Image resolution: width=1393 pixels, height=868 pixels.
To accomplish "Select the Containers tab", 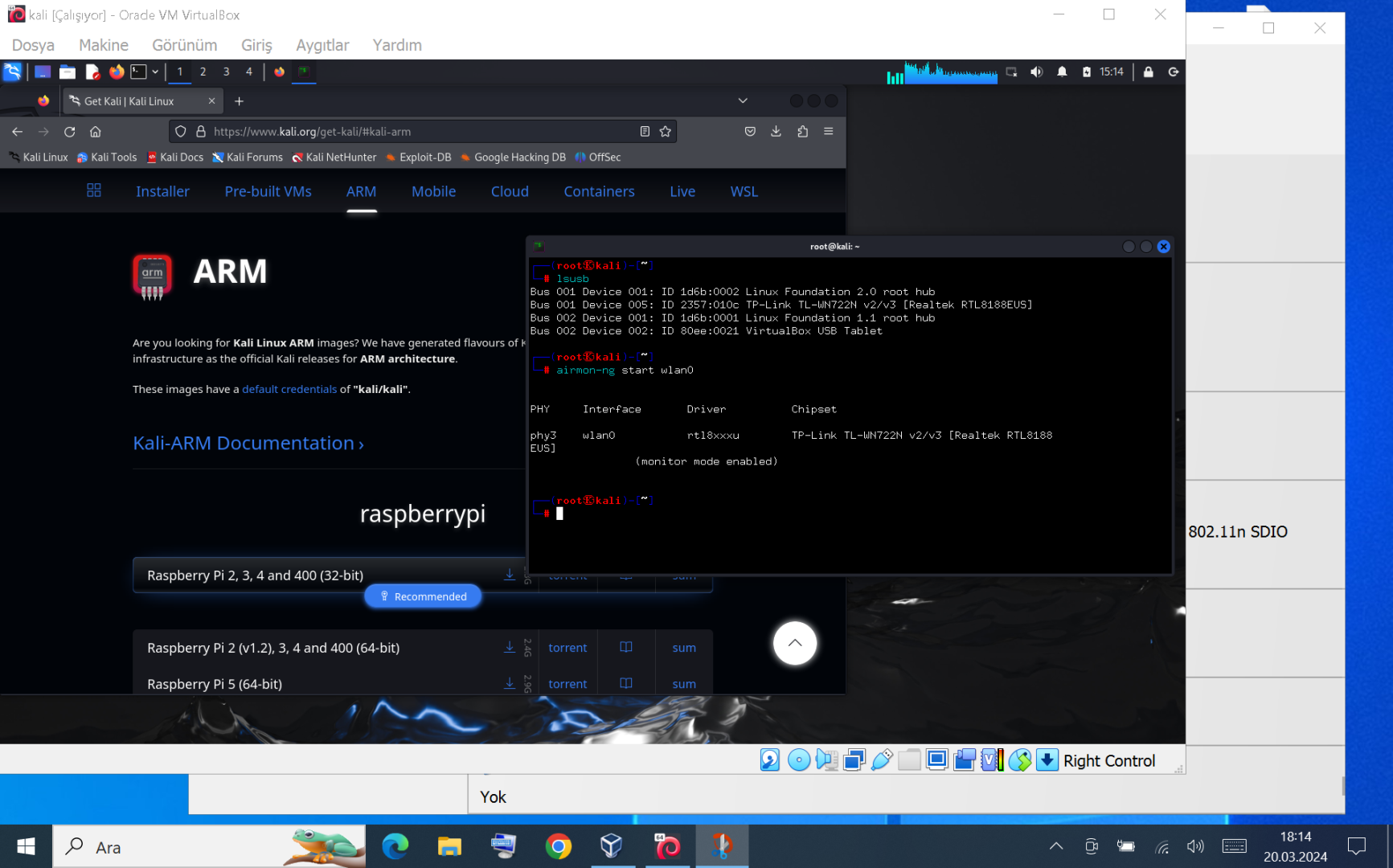I will [x=599, y=191].
